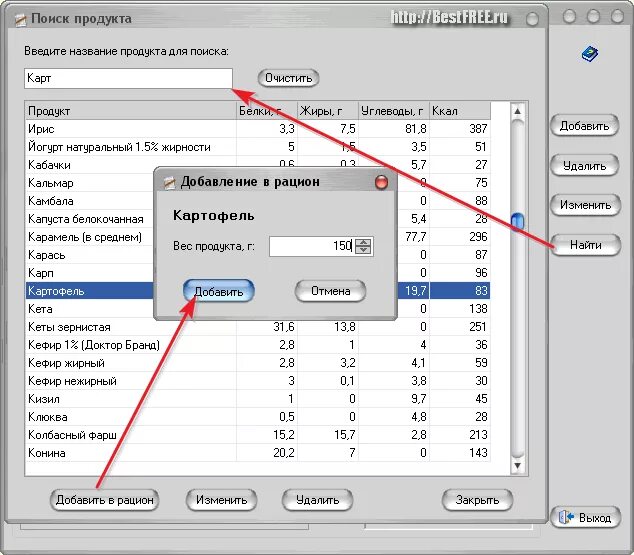Viewport: 634px width, 555px height.
Task: Select Кефир 1% (Доктор Бранд) row
Action: [258, 345]
